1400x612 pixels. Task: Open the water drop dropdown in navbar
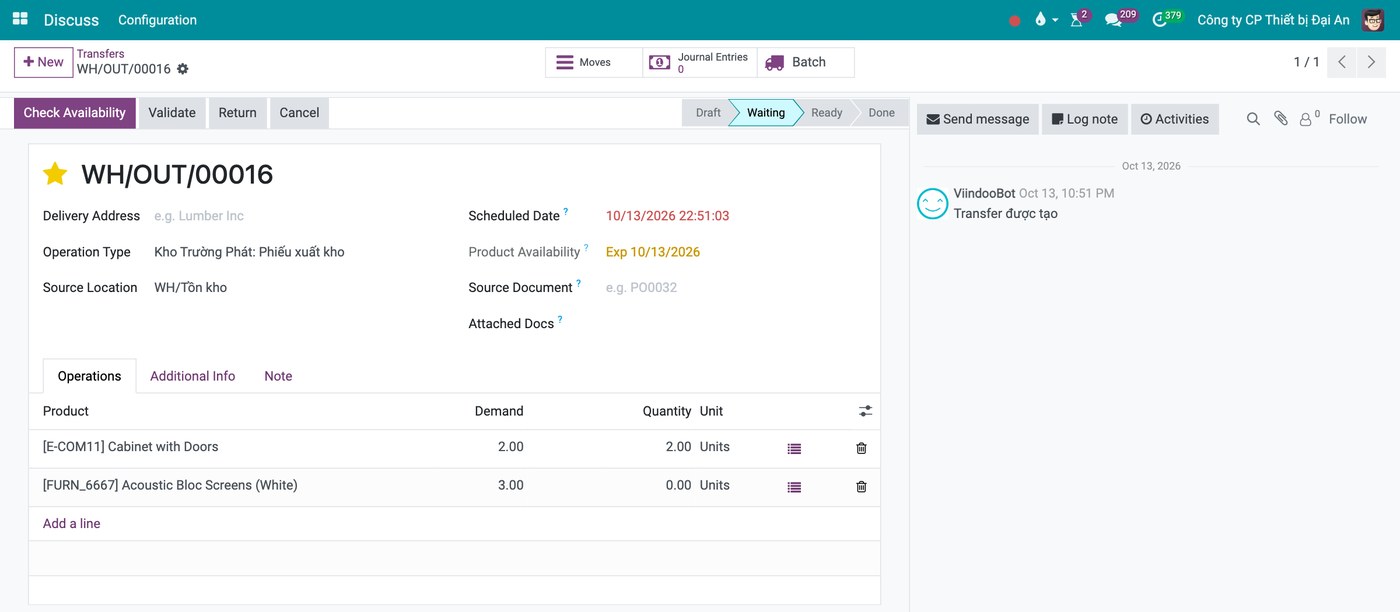point(1046,19)
